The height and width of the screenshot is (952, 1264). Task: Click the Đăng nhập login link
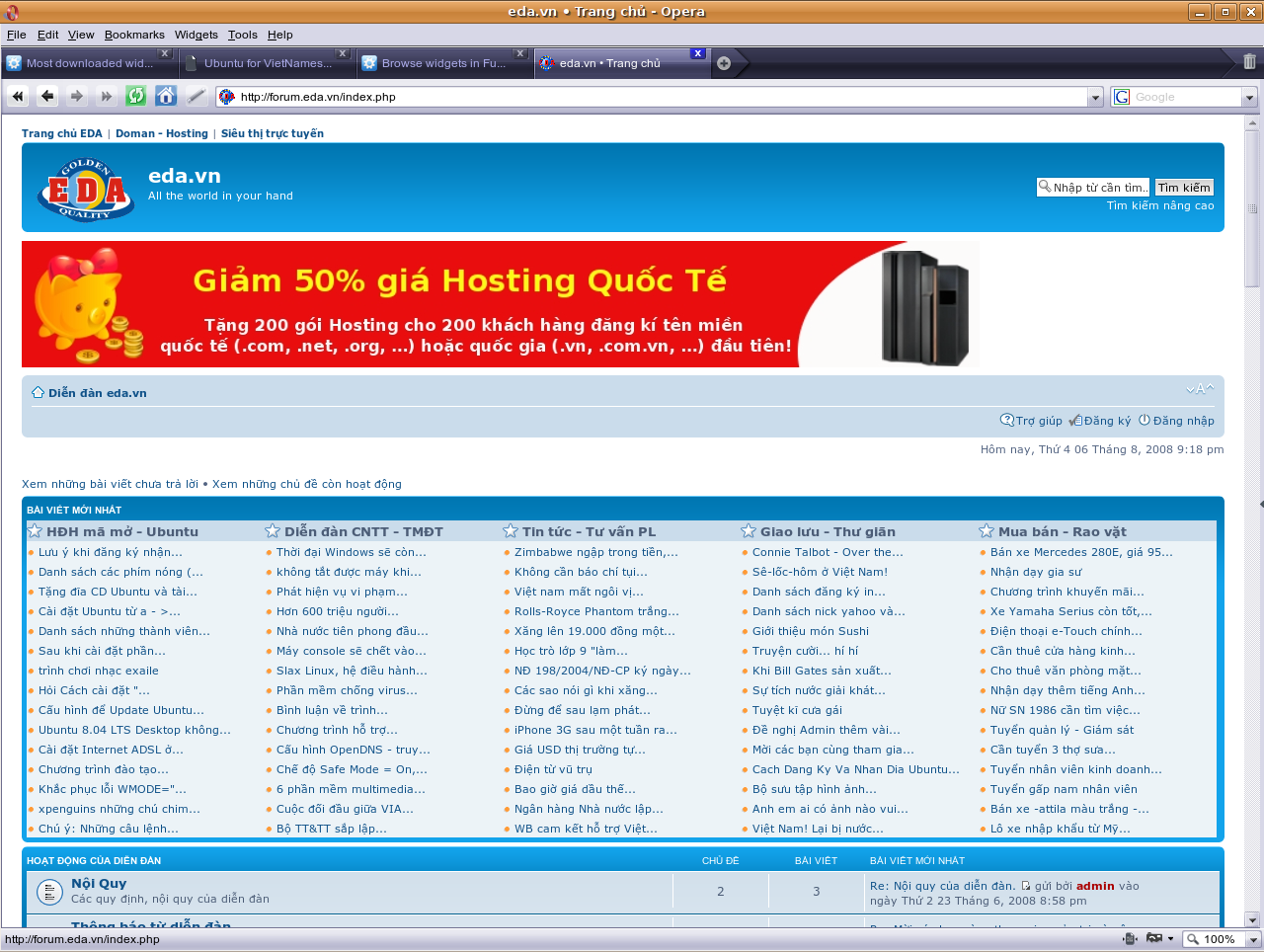click(1176, 421)
